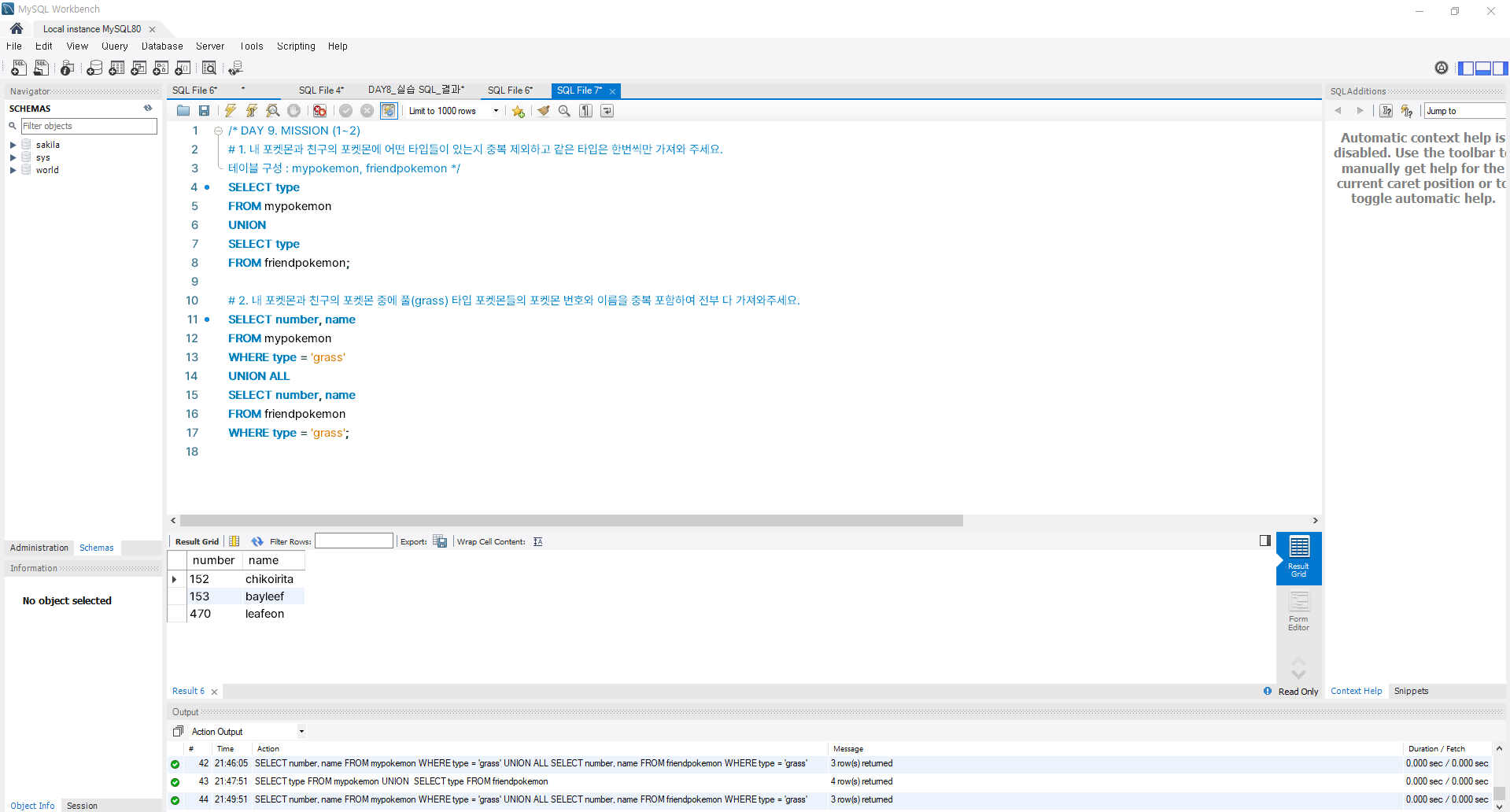Create a new SQL tab for queries
The image size is (1510, 812).
click(x=19, y=68)
